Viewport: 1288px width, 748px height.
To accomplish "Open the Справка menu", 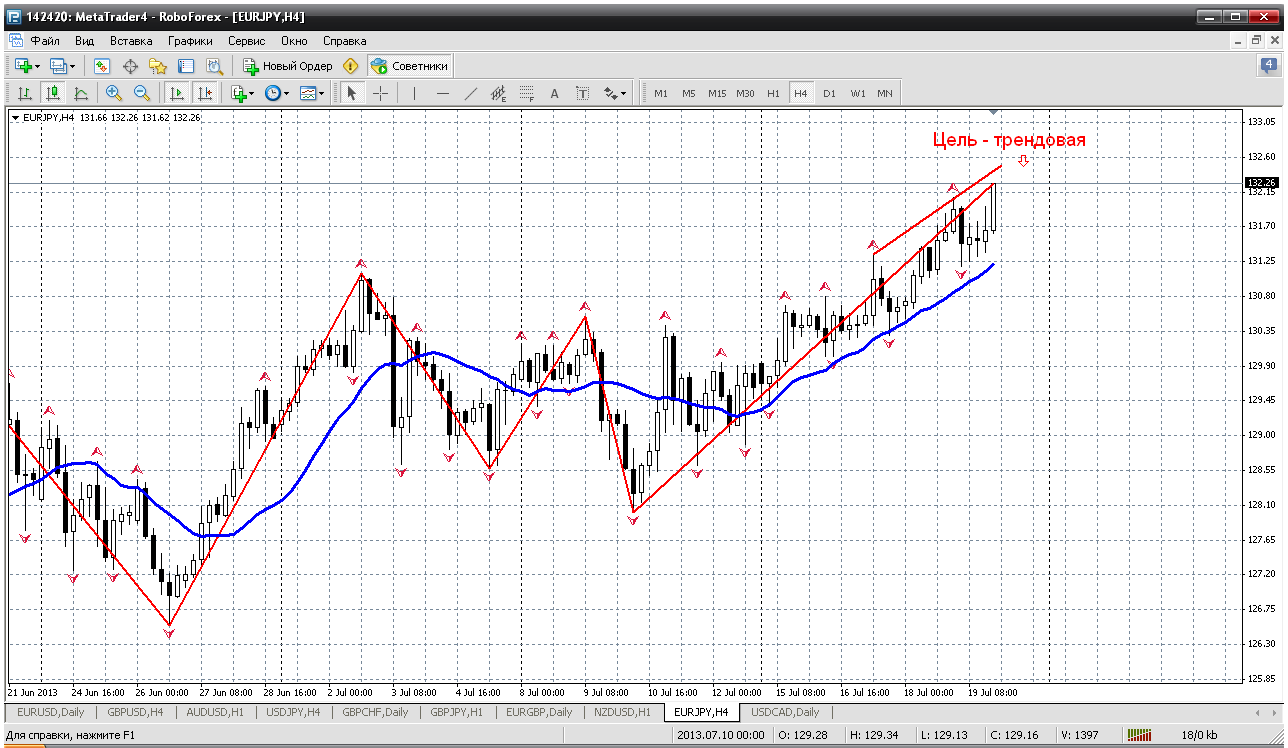I will [x=345, y=41].
